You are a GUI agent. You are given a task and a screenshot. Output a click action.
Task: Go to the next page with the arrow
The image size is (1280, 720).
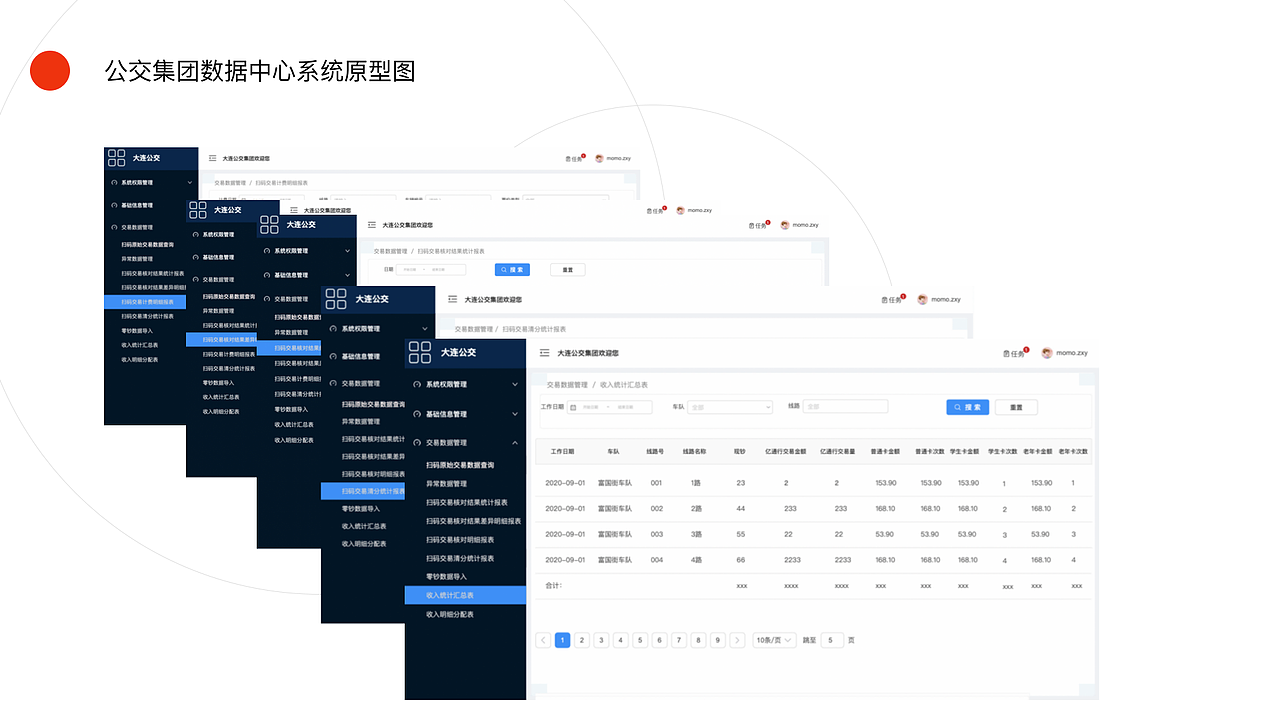coord(737,640)
